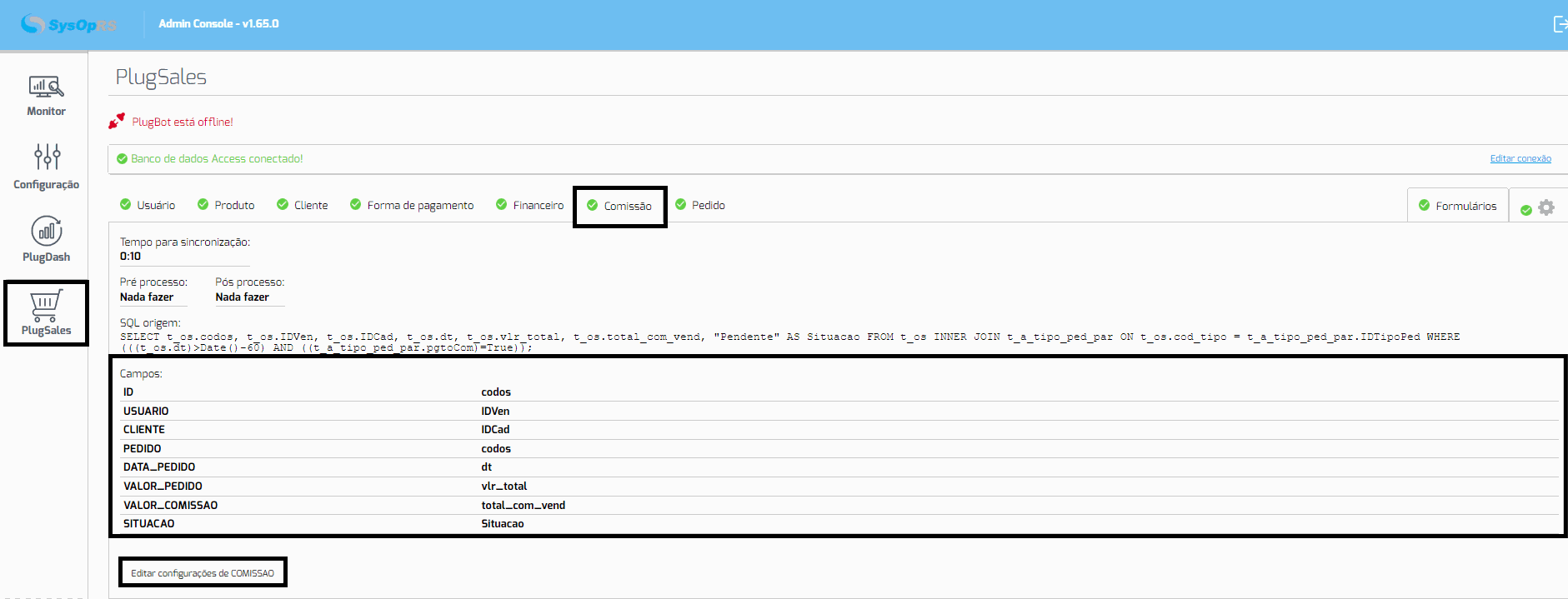This screenshot has height=599, width=1568.
Task: Select the VALOR_PEDIDO field row
Action: (839, 487)
